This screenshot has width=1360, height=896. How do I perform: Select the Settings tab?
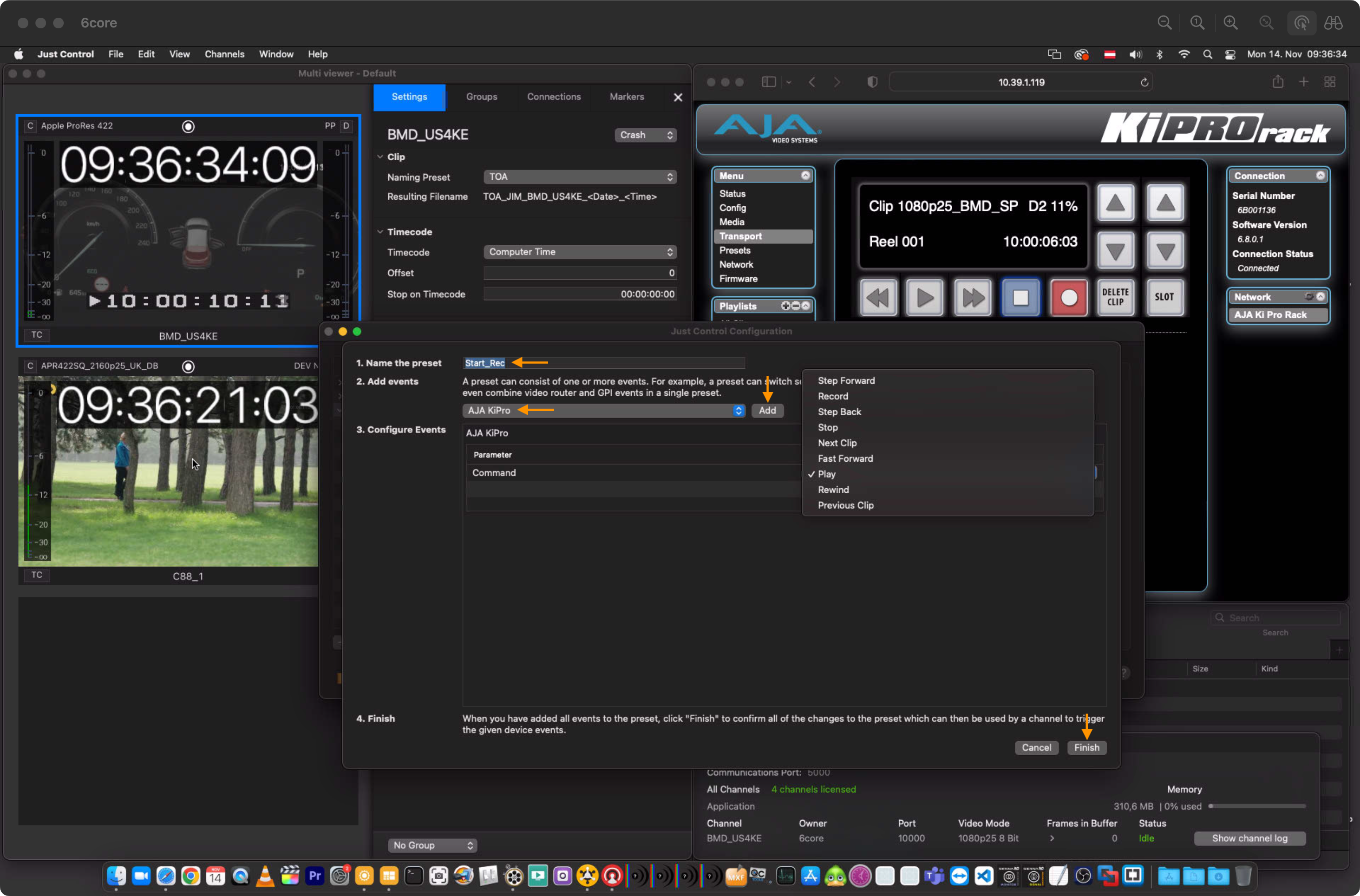click(x=409, y=97)
